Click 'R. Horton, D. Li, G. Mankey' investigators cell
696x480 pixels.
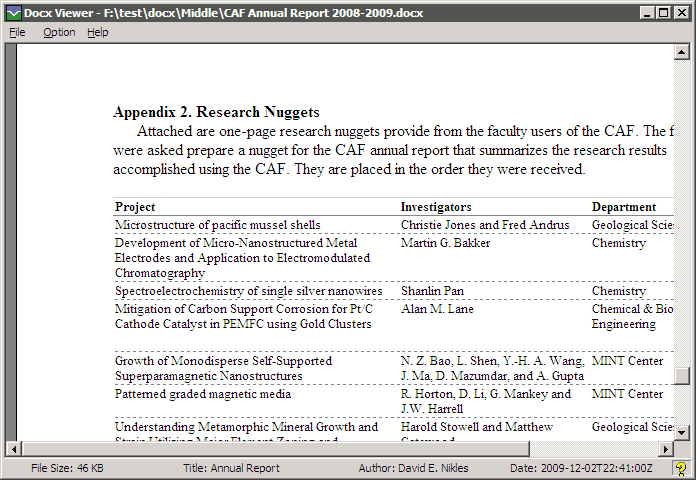click(486, 401)
